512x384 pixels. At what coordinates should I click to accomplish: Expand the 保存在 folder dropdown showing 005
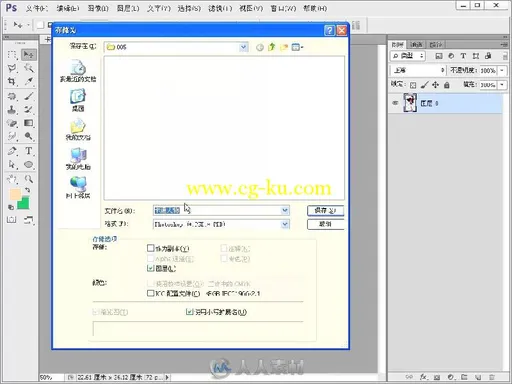[244, 47]
